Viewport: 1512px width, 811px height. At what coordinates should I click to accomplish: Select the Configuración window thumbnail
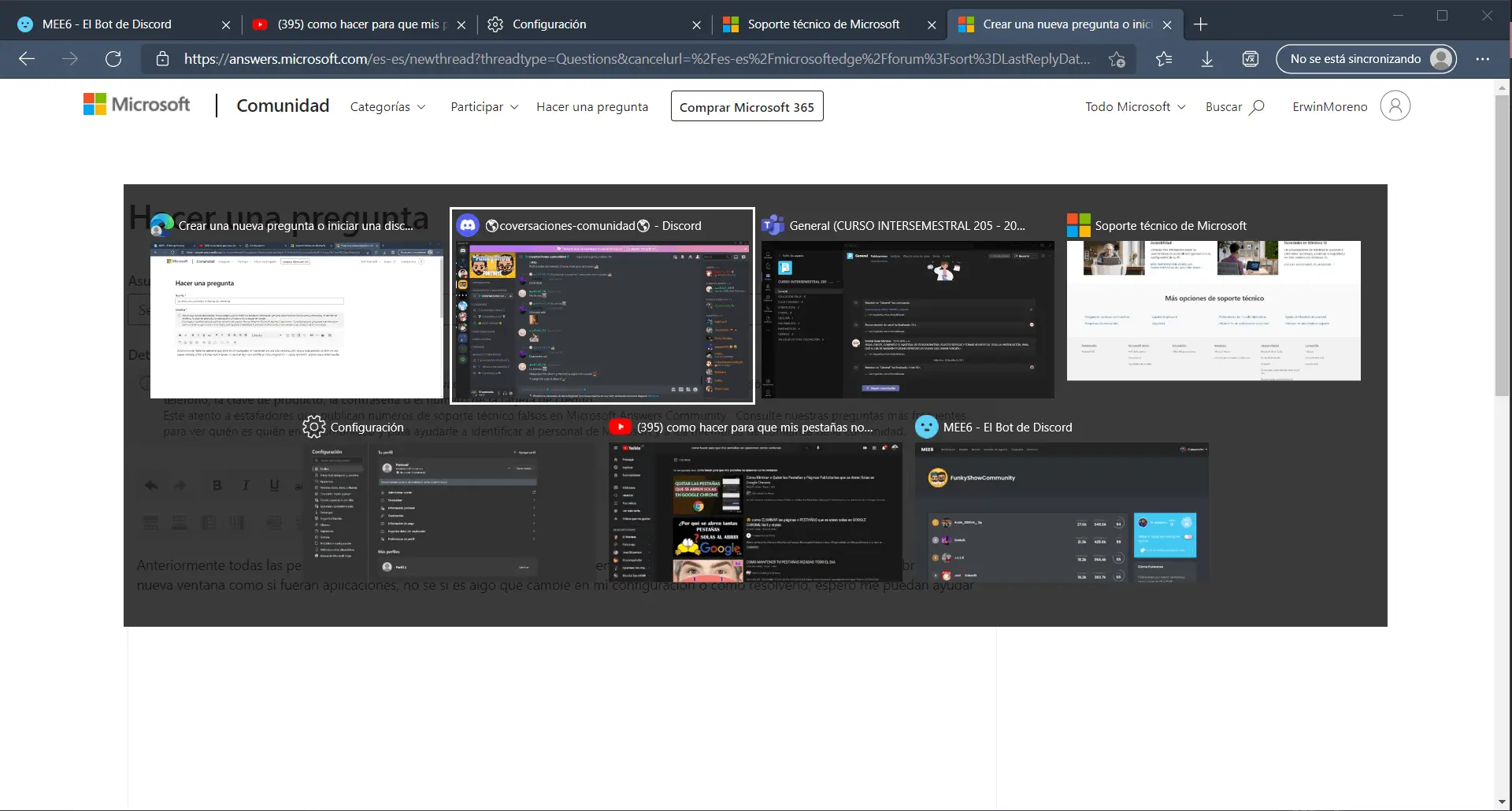click(x=449, y=513)
